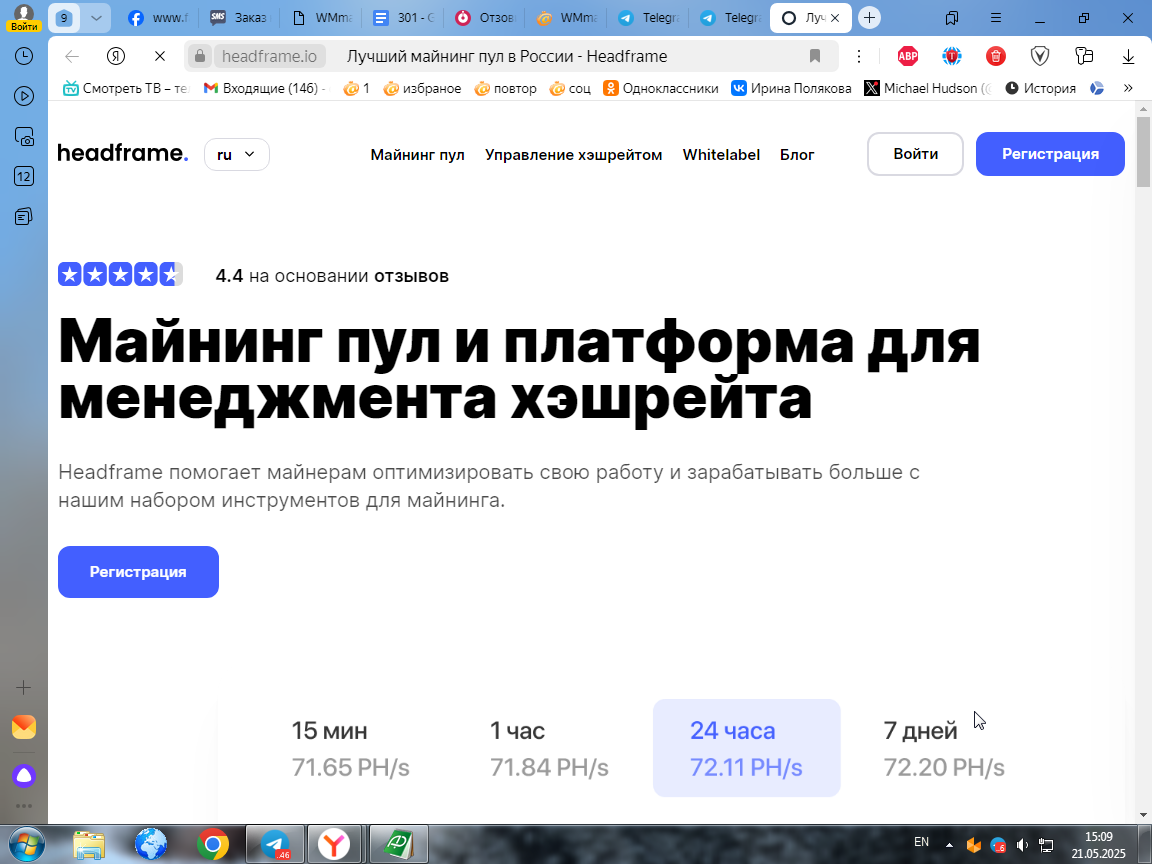Open the ABP Adblock Plus extension
1152x864 pixels.
click(x=908, y=56)
